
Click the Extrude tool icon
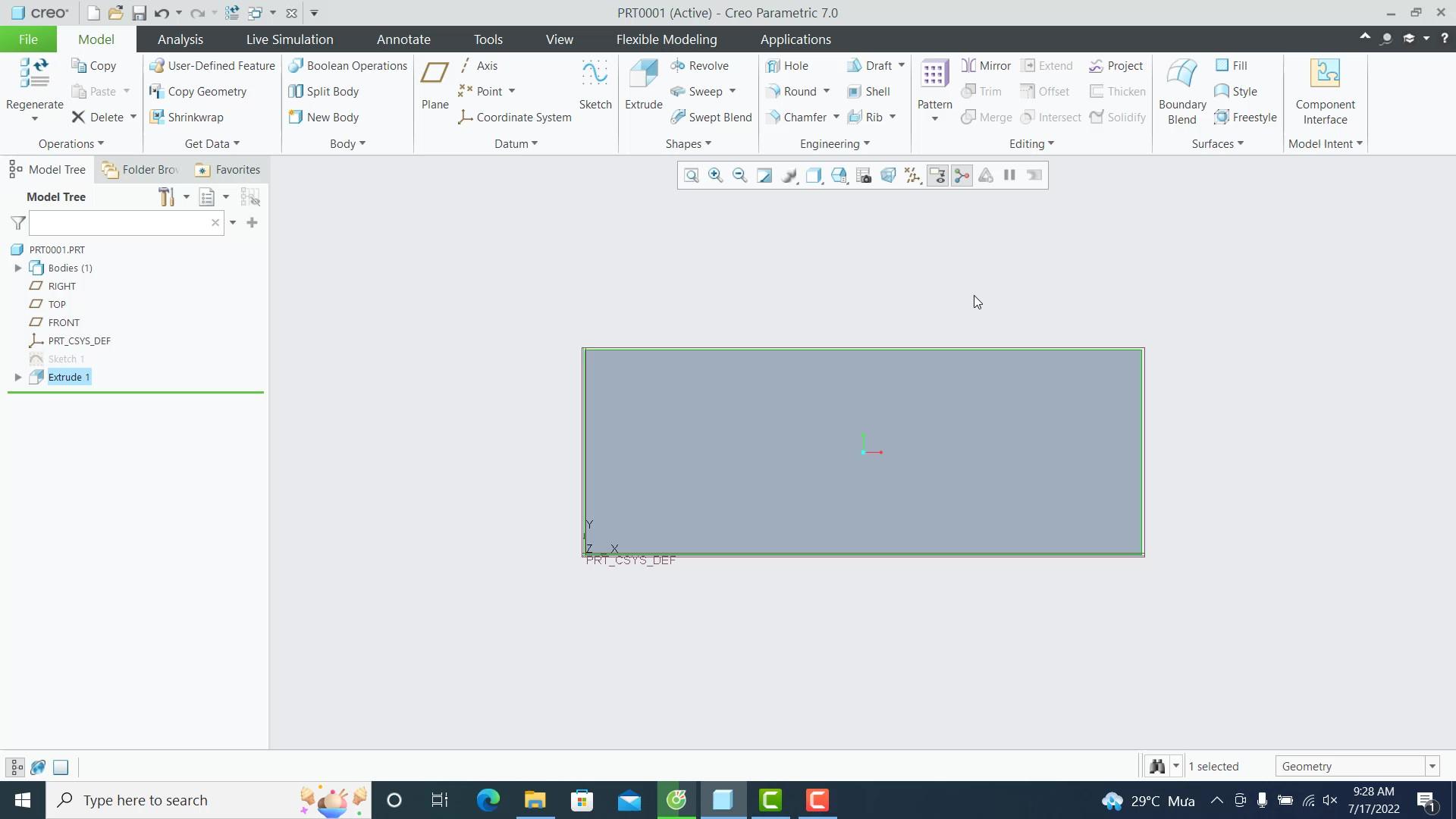click(x=643, y=74)
